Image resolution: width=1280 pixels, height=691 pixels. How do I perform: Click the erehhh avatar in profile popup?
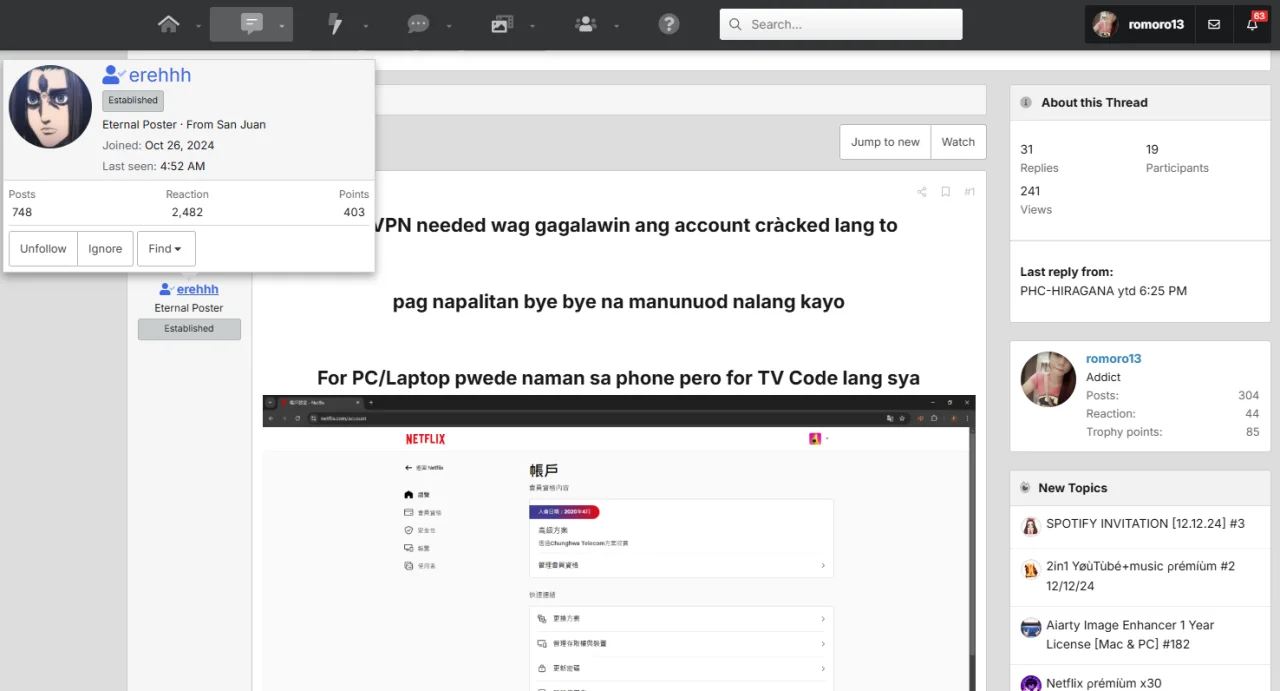click(50, 107)
